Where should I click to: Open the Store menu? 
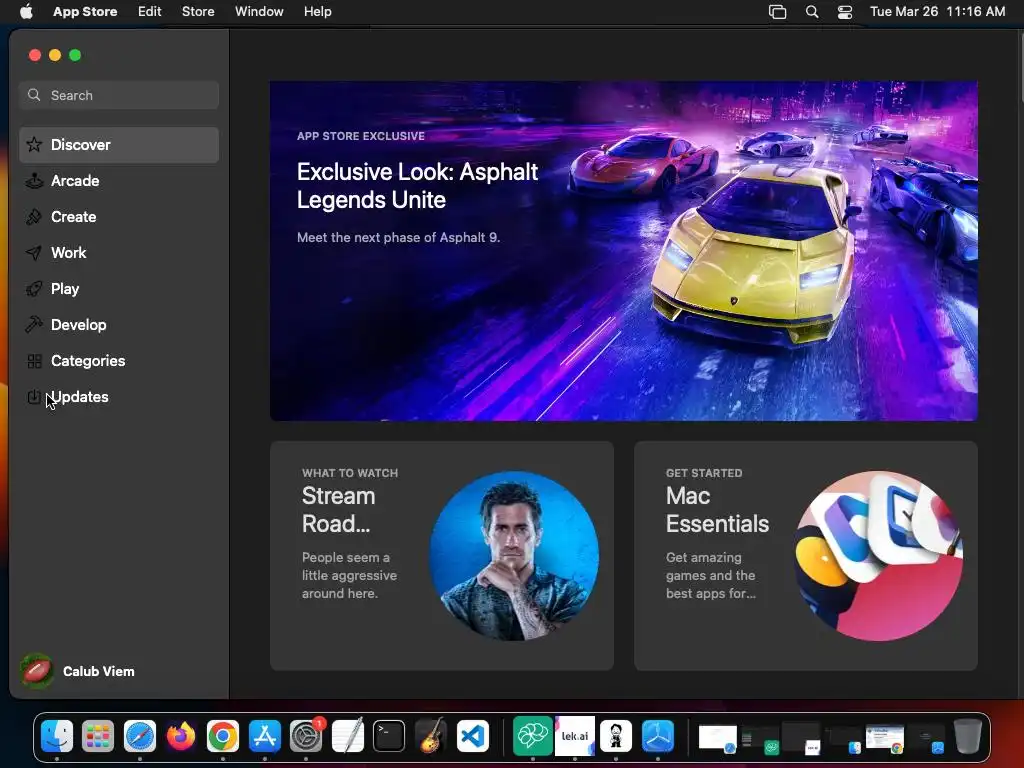point(198,12)
